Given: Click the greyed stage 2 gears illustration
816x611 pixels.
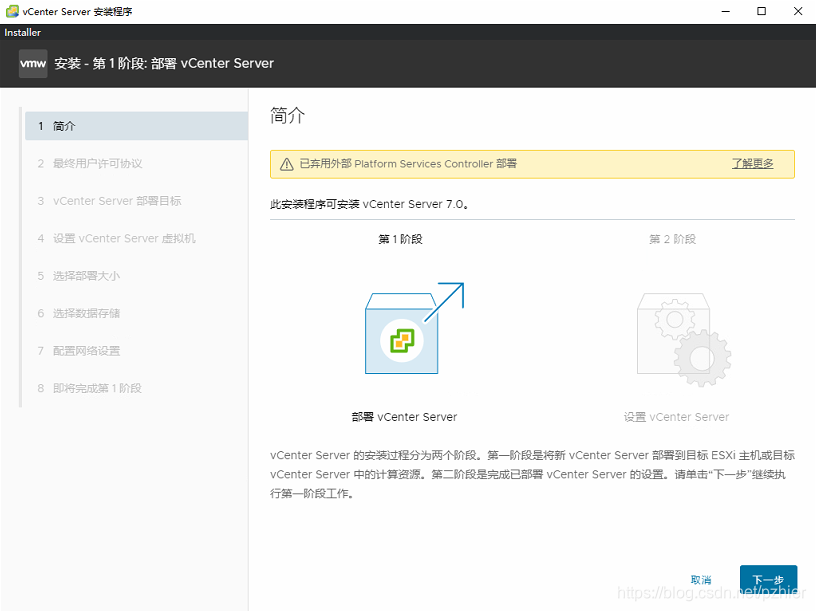Looking at the screenshot, I should pyautogui.click(x=684, y=339).
